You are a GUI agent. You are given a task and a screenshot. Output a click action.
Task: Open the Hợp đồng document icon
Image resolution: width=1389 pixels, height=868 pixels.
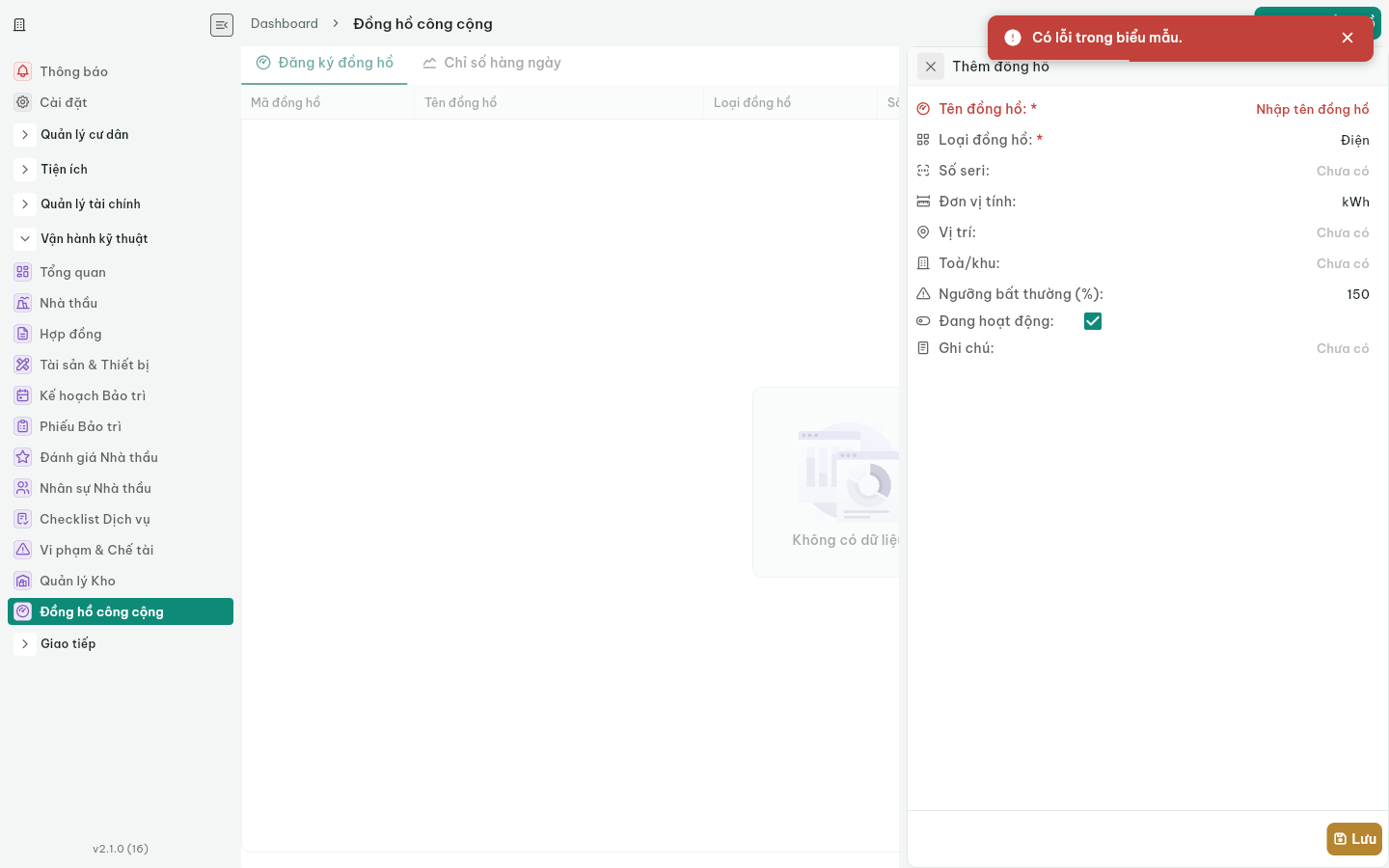point(23,334)
